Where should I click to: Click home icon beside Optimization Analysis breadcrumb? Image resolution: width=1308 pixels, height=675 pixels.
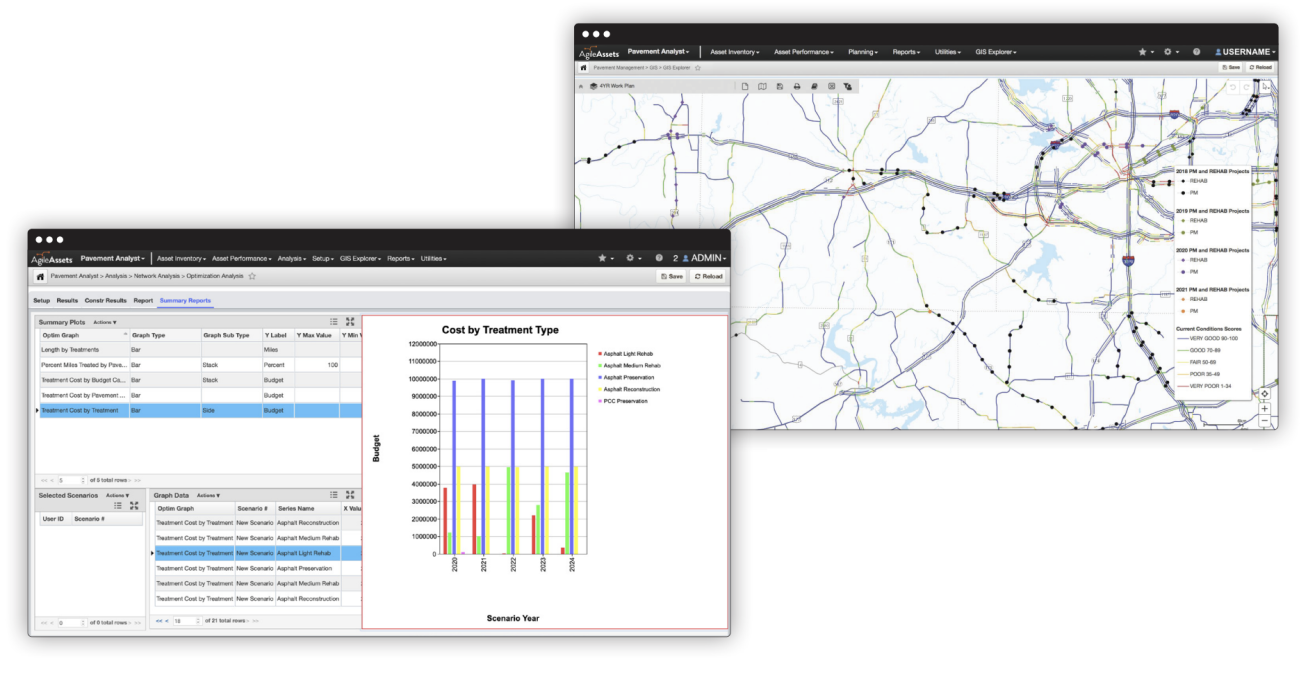pos(40,276)
